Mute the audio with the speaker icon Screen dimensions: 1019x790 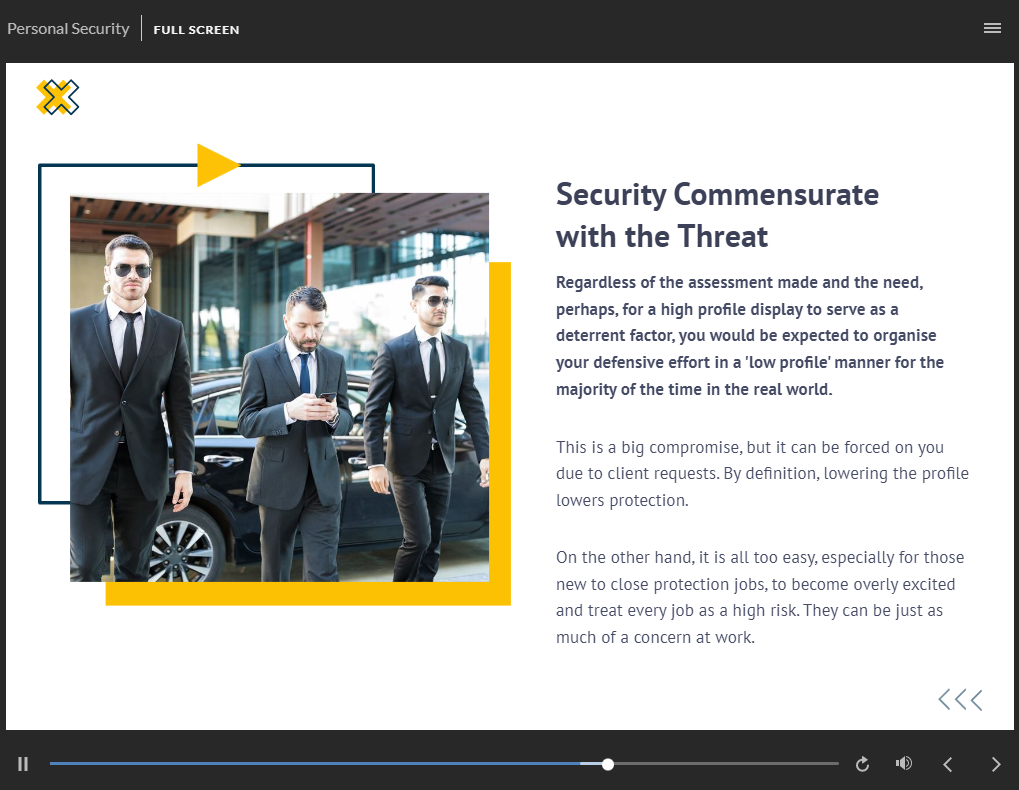904,764
